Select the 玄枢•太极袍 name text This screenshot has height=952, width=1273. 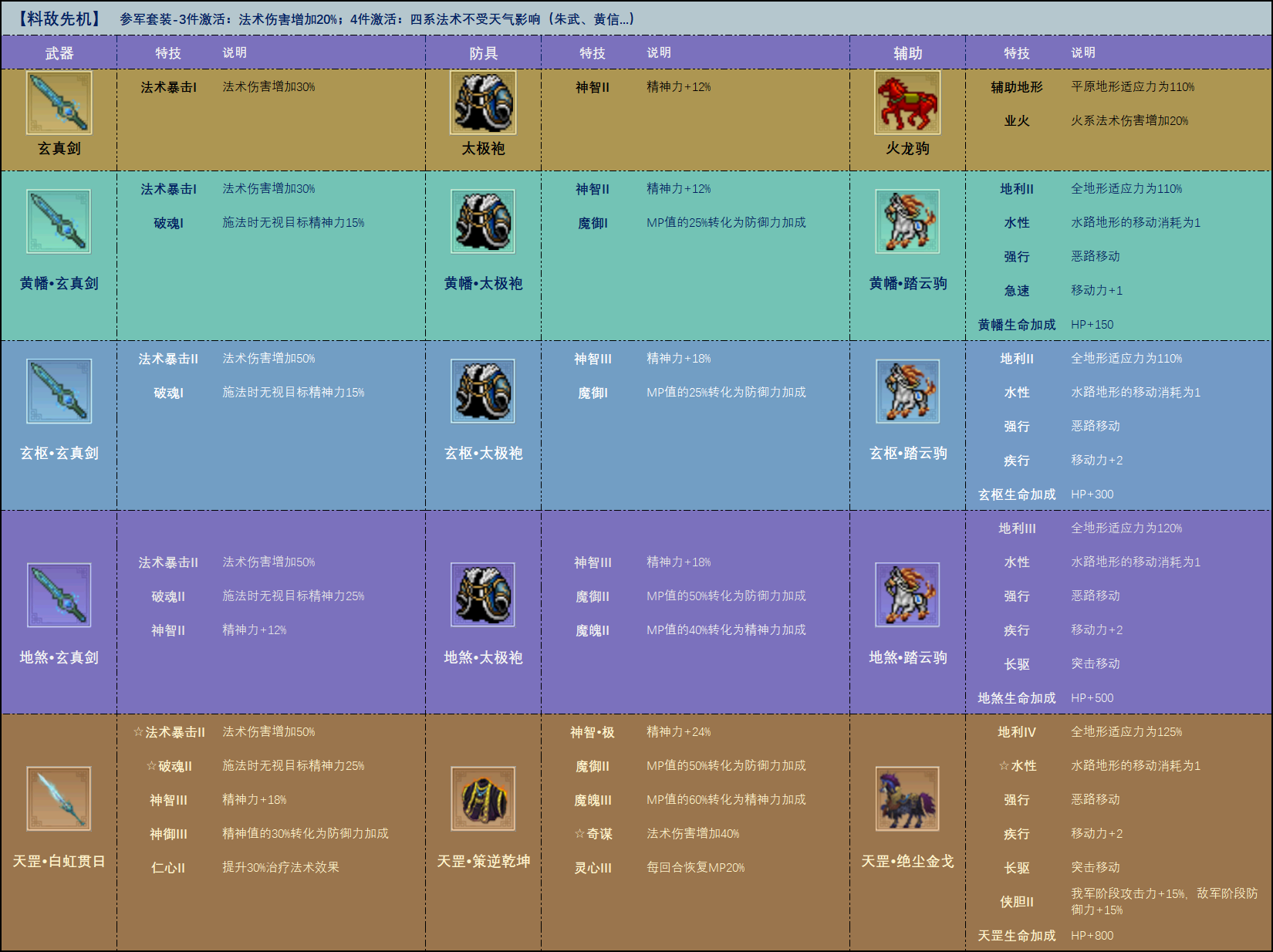pyautogui.click(x=484, y=453)
